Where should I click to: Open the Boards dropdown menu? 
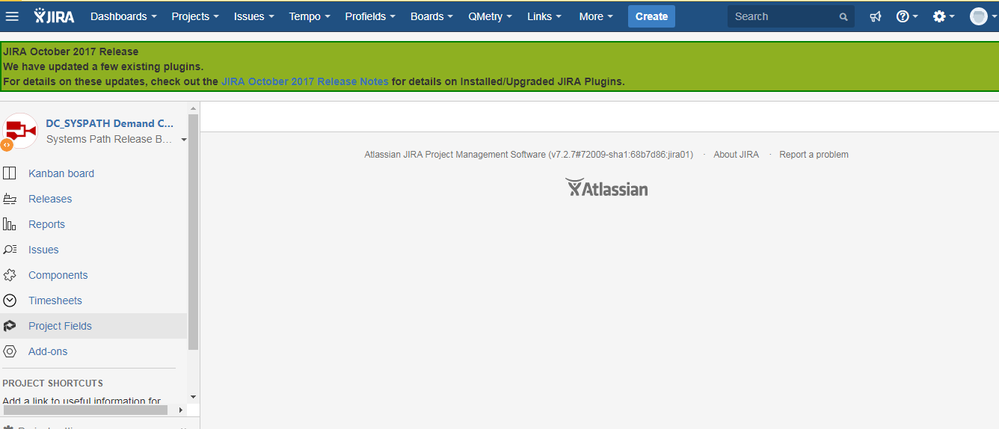tap(431, 17)
